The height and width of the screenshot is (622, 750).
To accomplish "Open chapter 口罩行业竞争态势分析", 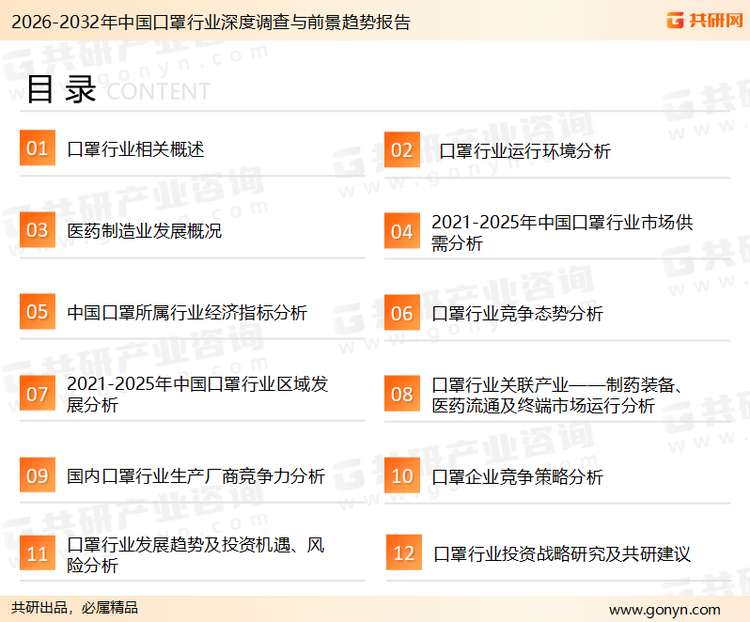I will [x=517, y=314].
